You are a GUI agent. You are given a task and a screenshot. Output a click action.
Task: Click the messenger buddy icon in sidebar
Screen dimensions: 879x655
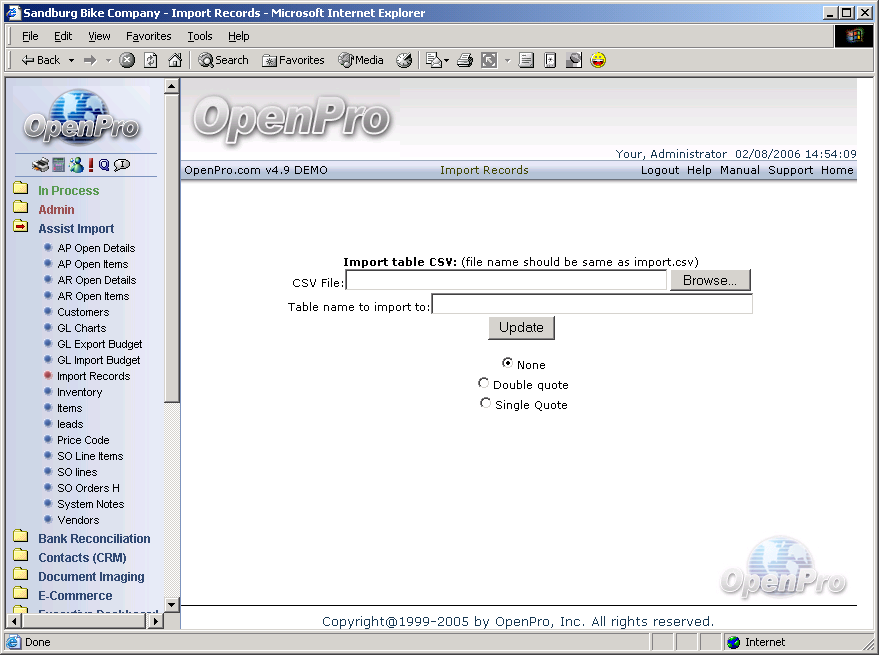75,165
